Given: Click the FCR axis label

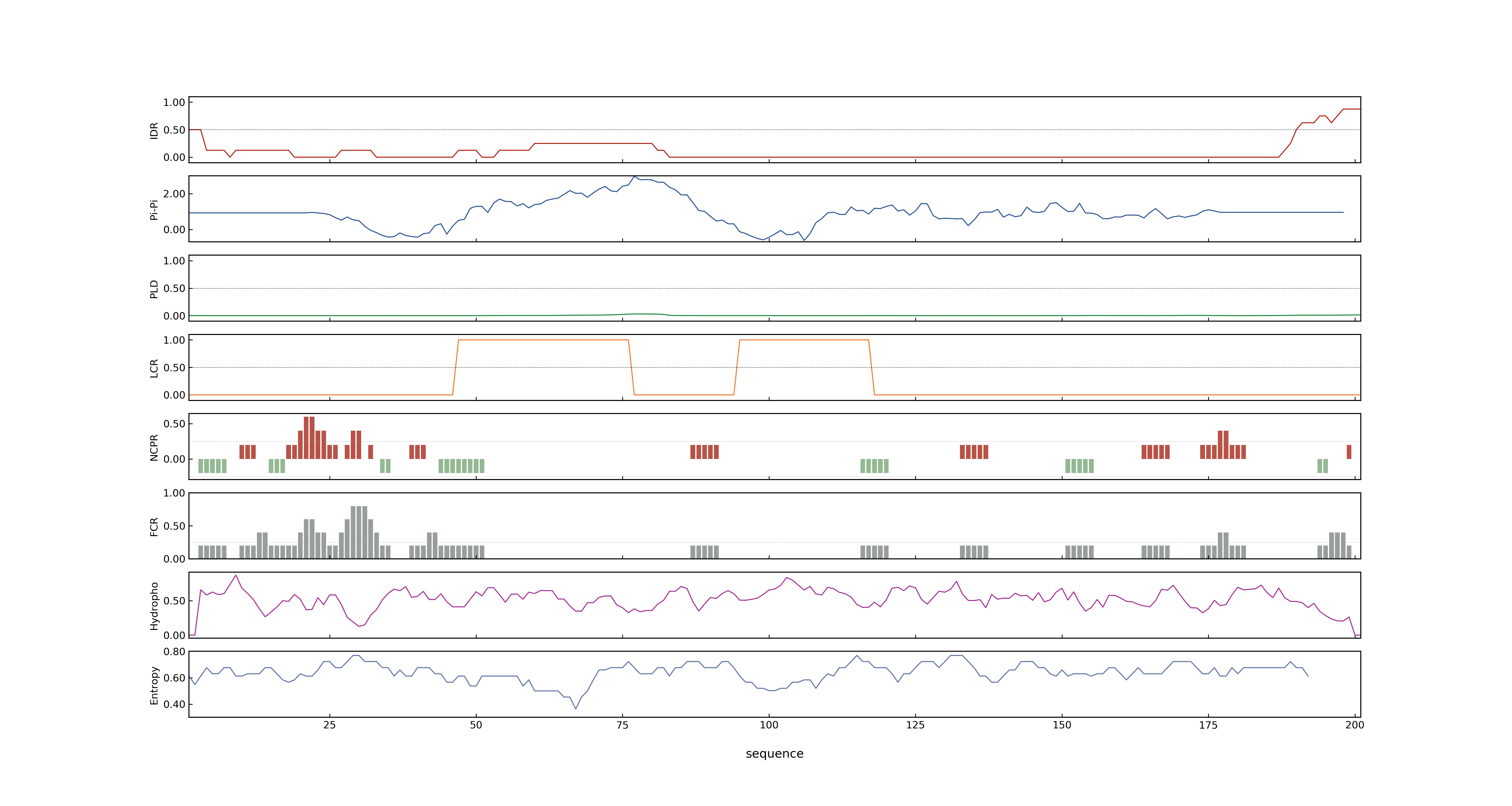Looking at the screenshot, I should click(154, 526).
